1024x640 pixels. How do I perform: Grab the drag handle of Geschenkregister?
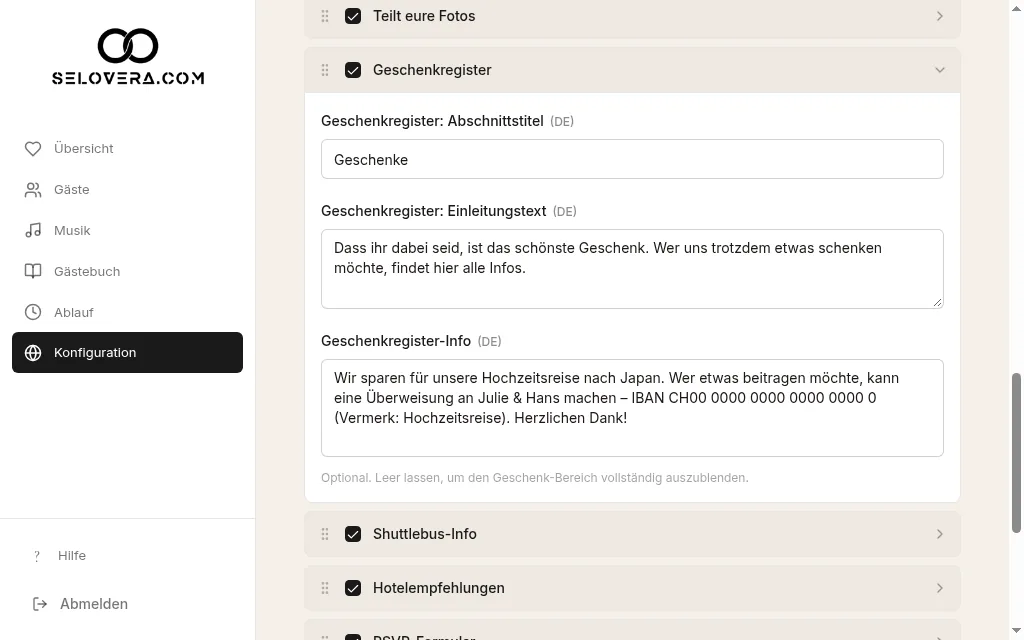point(325,70)
